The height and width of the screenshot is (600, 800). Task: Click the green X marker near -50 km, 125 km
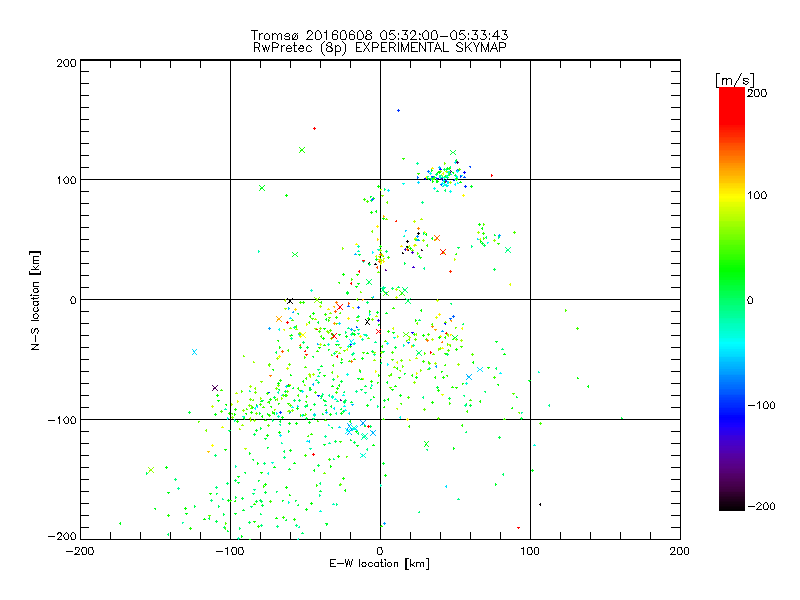(x=302, y=150)
